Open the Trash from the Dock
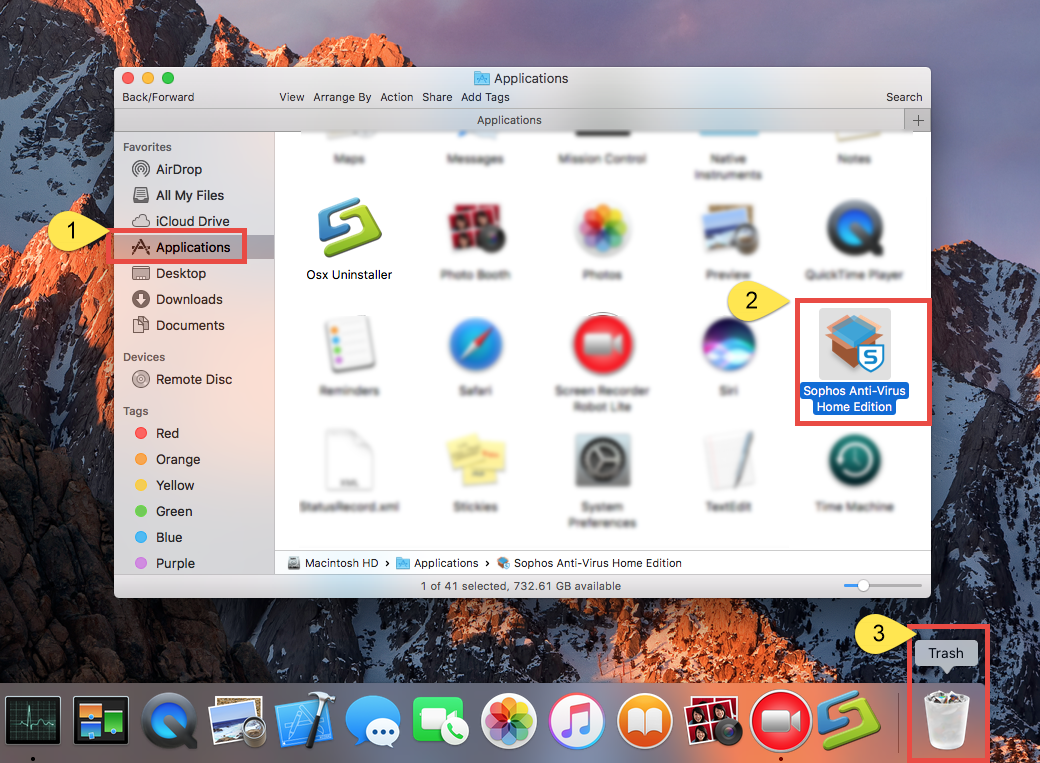Image resolution: width=1040 pixels, height=763 pixels. pyautogui.click(x=946, y=715)
